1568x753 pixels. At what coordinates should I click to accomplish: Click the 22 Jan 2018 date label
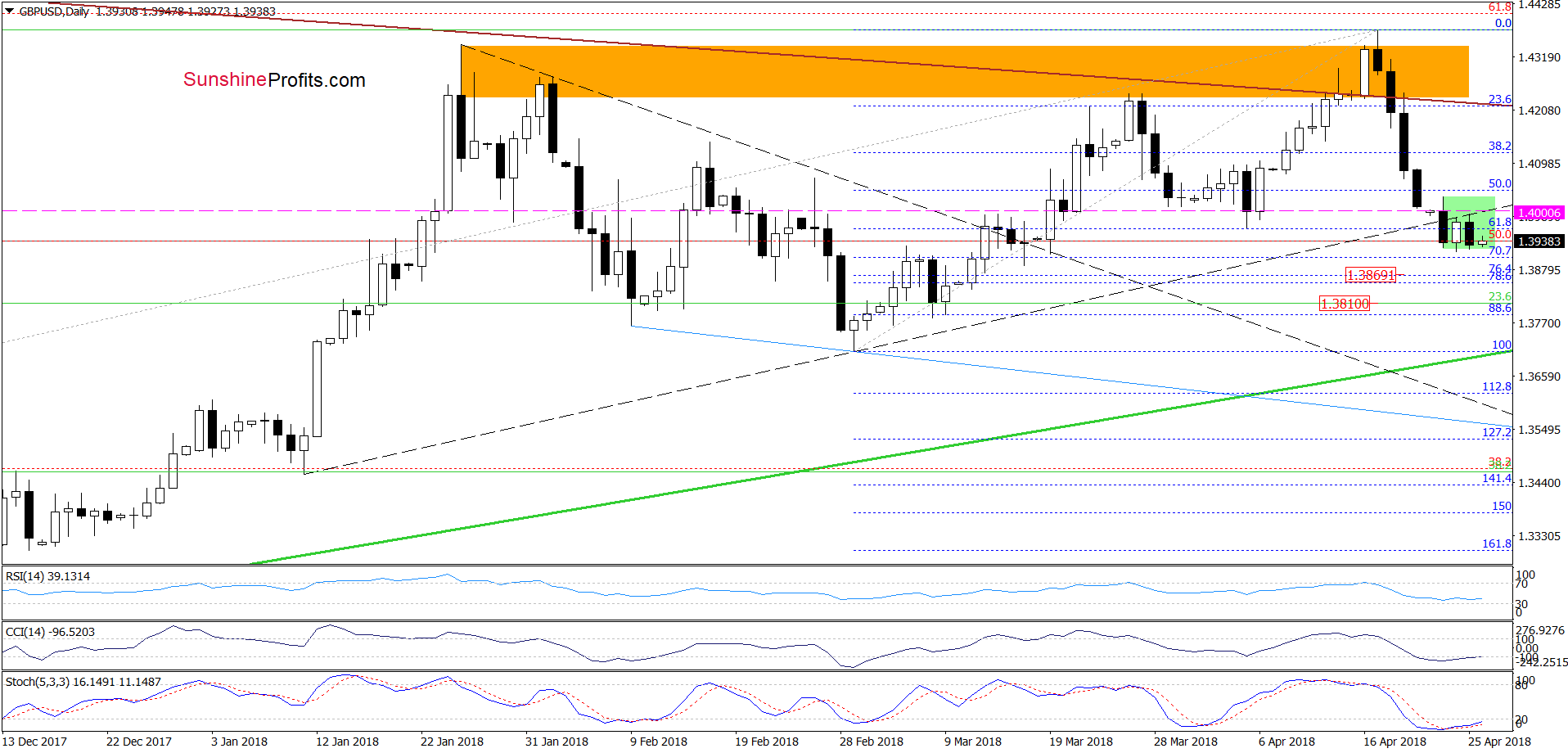pos(452,742)
